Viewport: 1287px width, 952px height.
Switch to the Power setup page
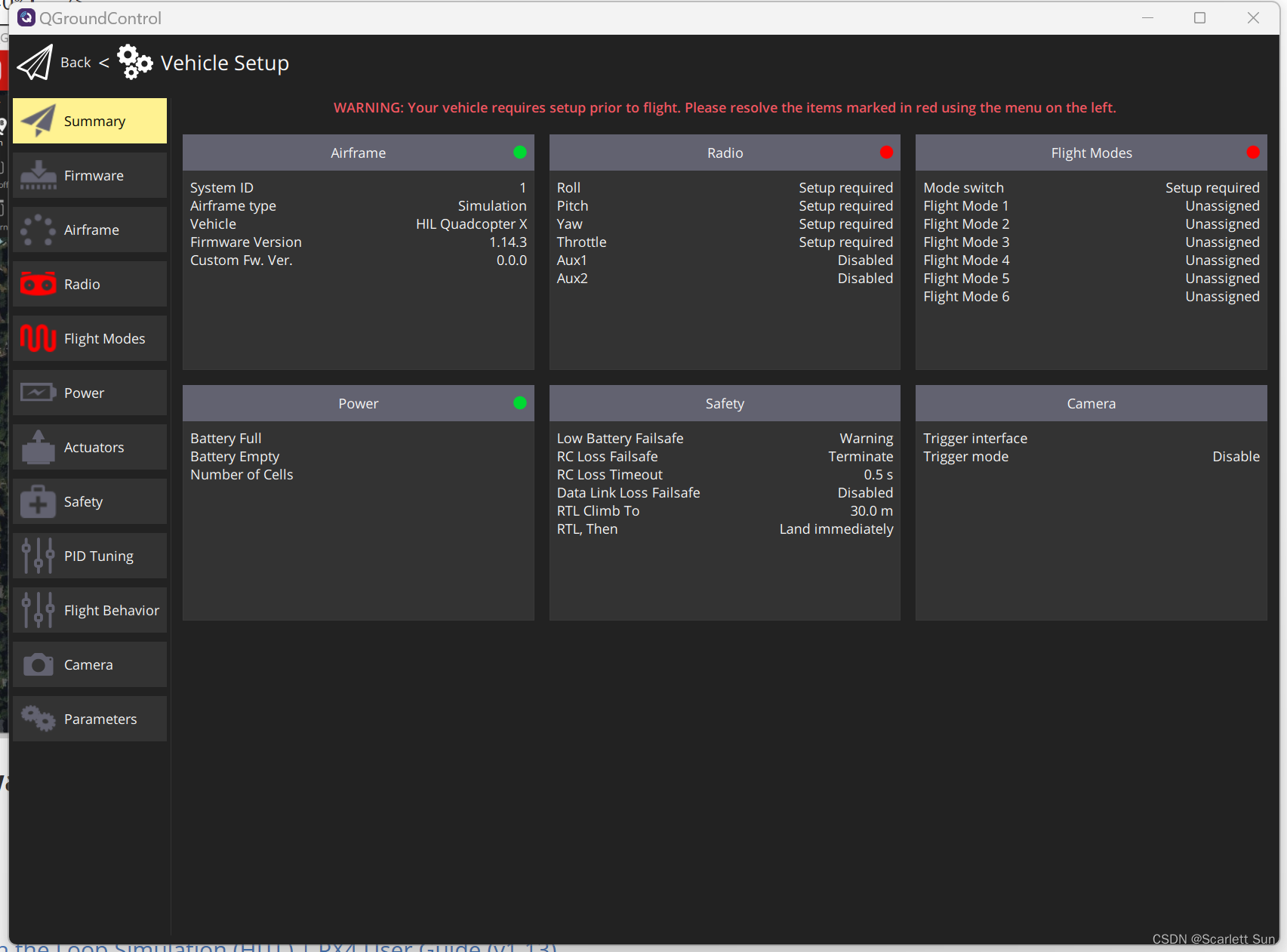[90, 393]
